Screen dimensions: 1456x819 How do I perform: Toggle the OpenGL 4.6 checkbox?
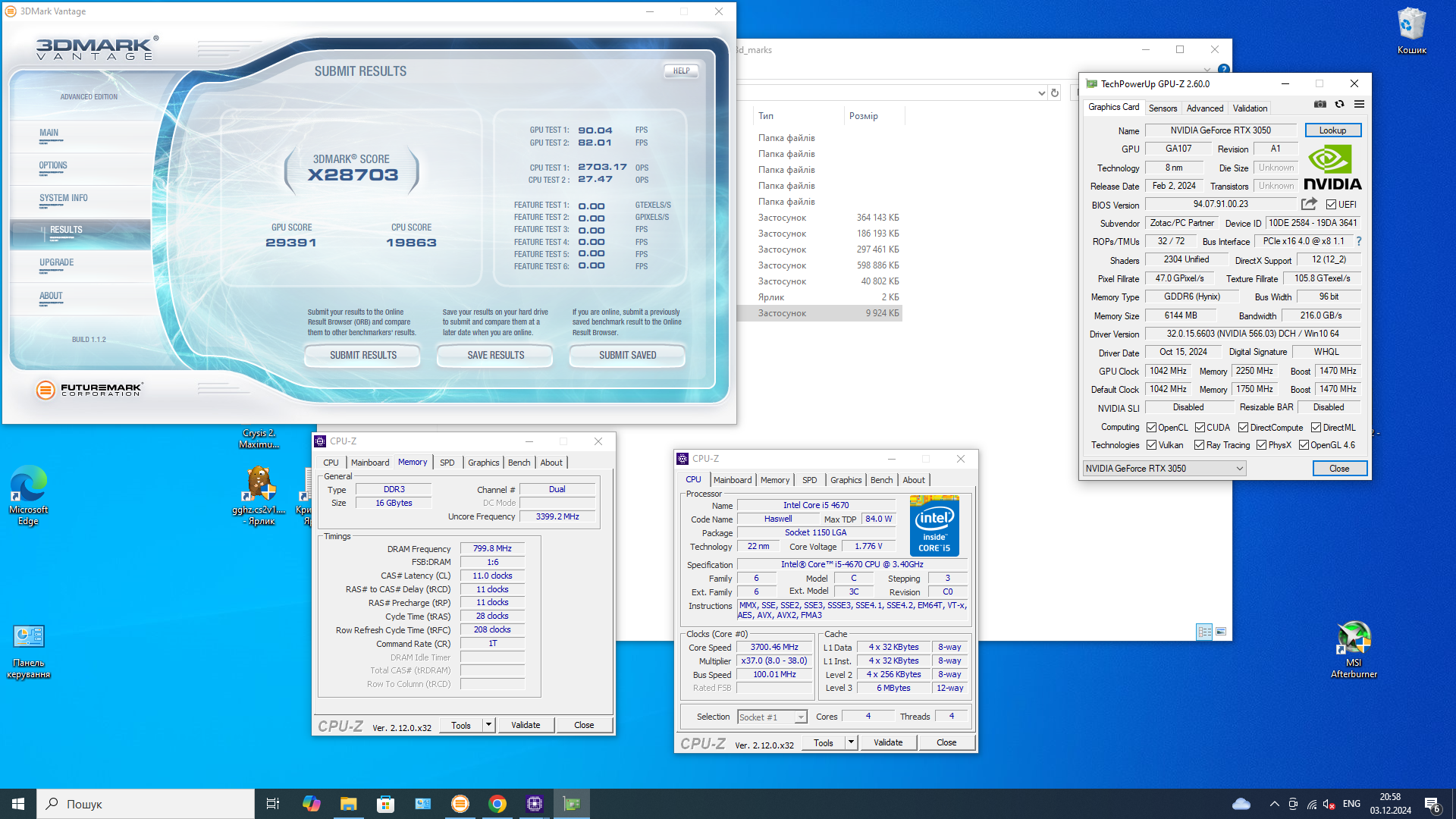pos(1304,445)
